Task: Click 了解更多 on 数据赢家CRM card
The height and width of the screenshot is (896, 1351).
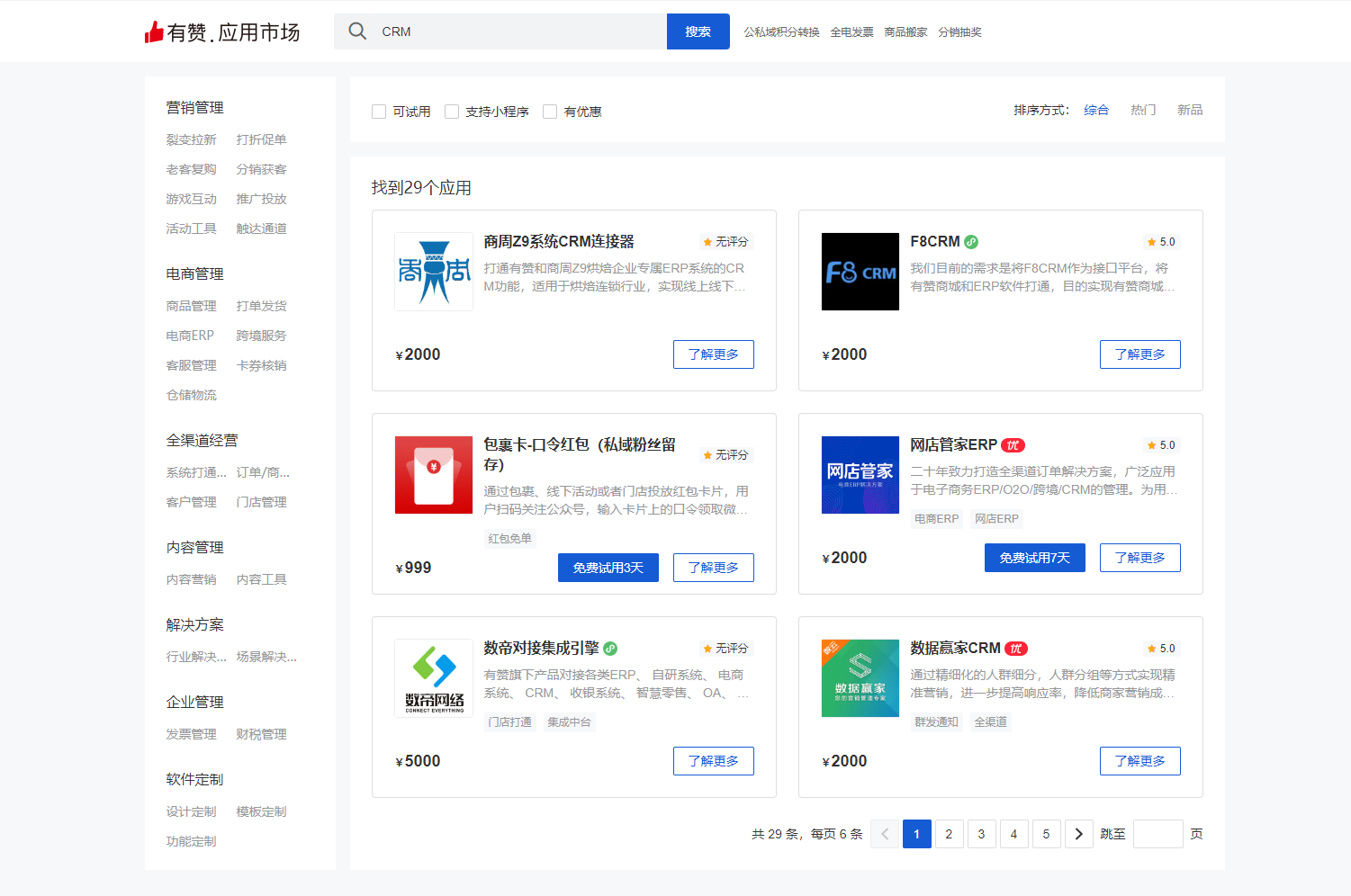Action: coord(1140,761)
